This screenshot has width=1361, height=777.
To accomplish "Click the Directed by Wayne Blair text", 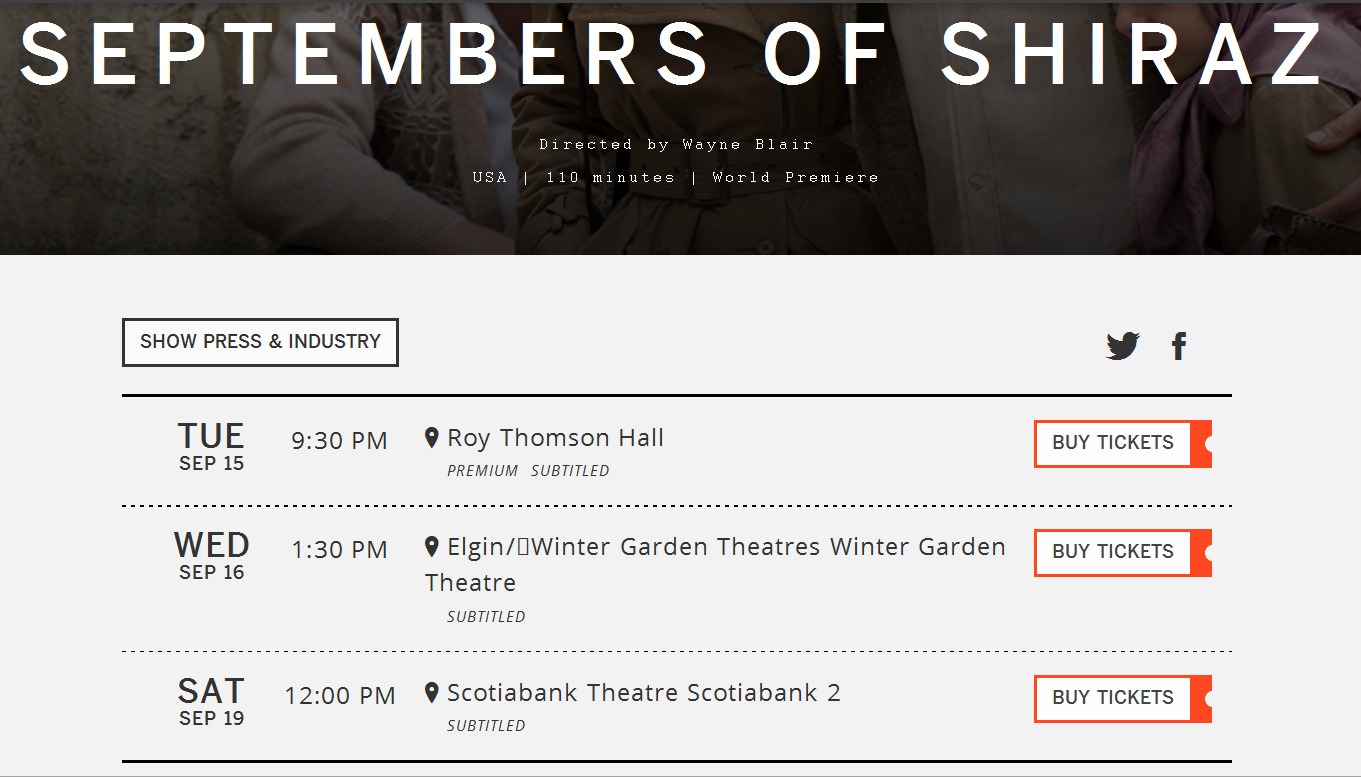I will (676, 144).
